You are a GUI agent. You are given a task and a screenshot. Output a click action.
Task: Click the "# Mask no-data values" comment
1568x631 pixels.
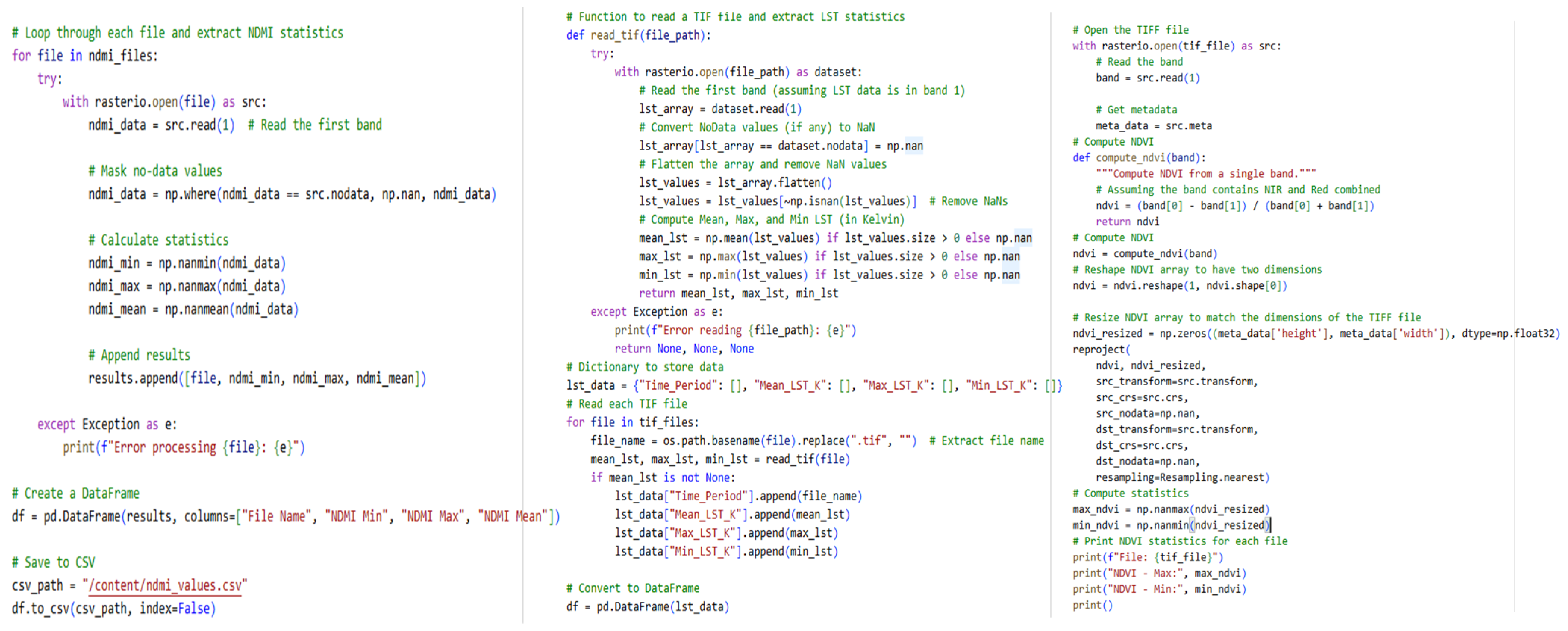(154, 171)
